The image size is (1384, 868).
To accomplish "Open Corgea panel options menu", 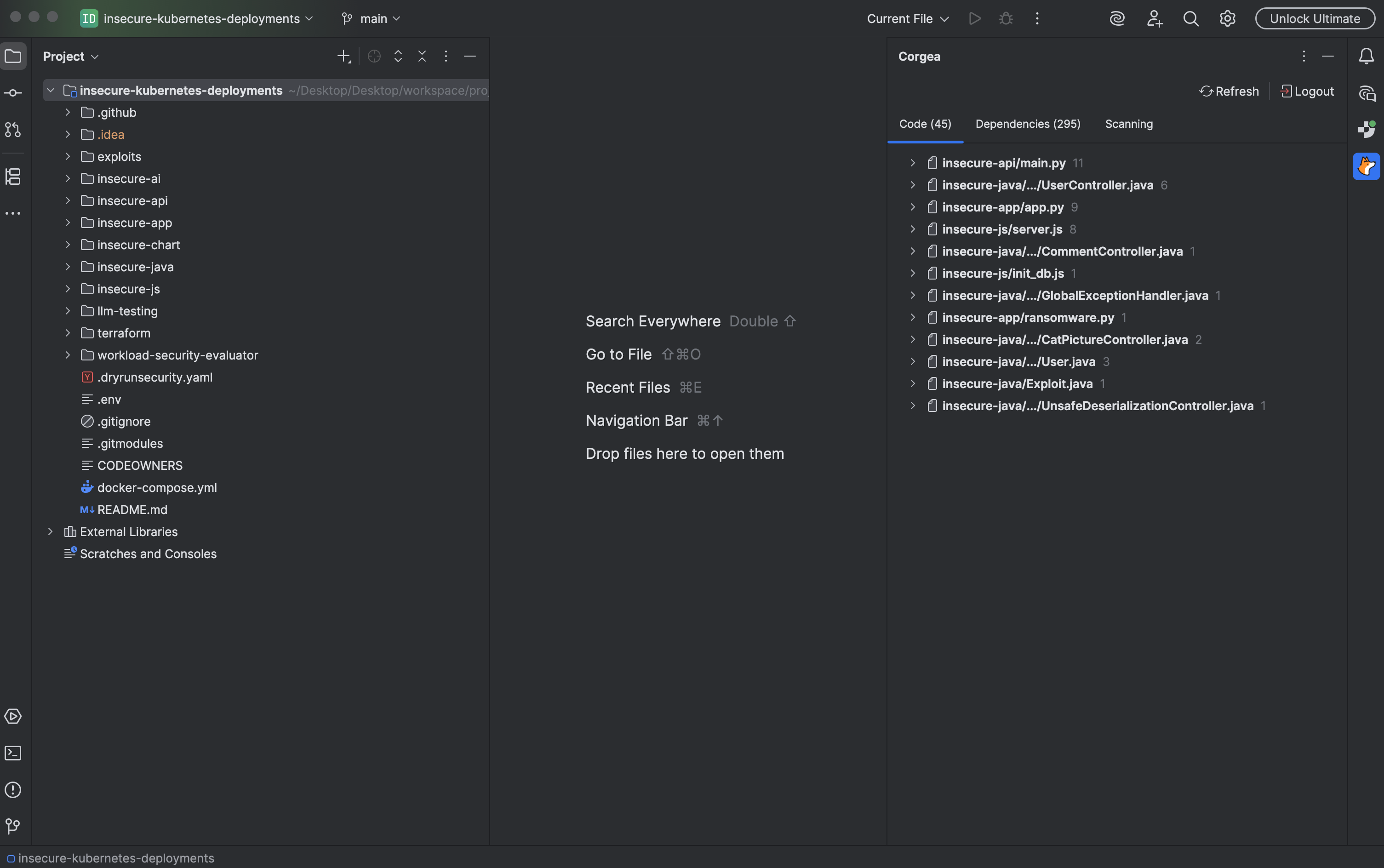I will coord(1304,56).
